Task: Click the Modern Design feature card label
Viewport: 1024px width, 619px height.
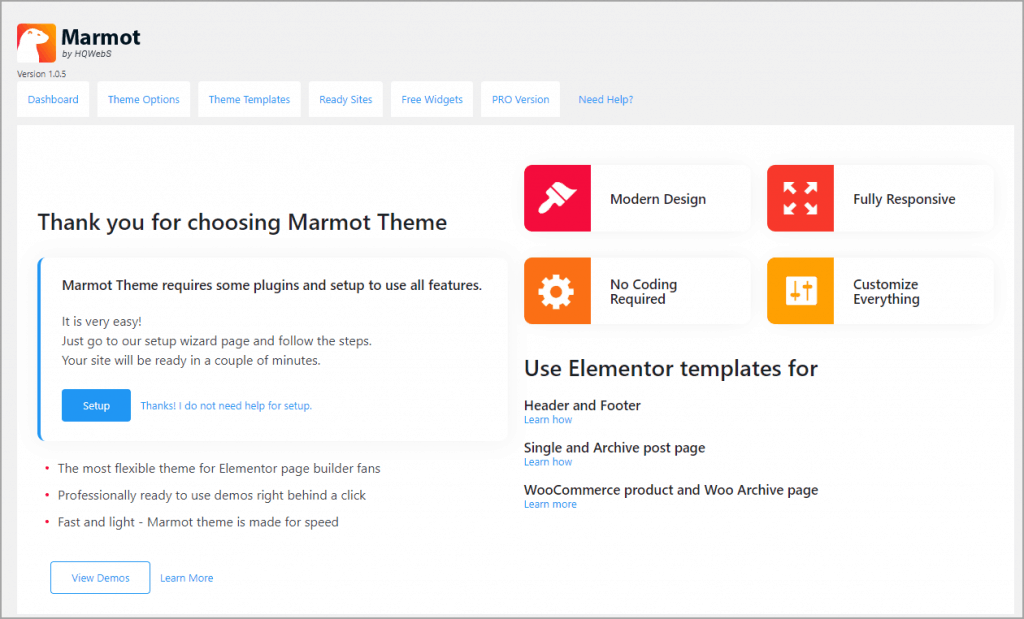Action: 658,199
